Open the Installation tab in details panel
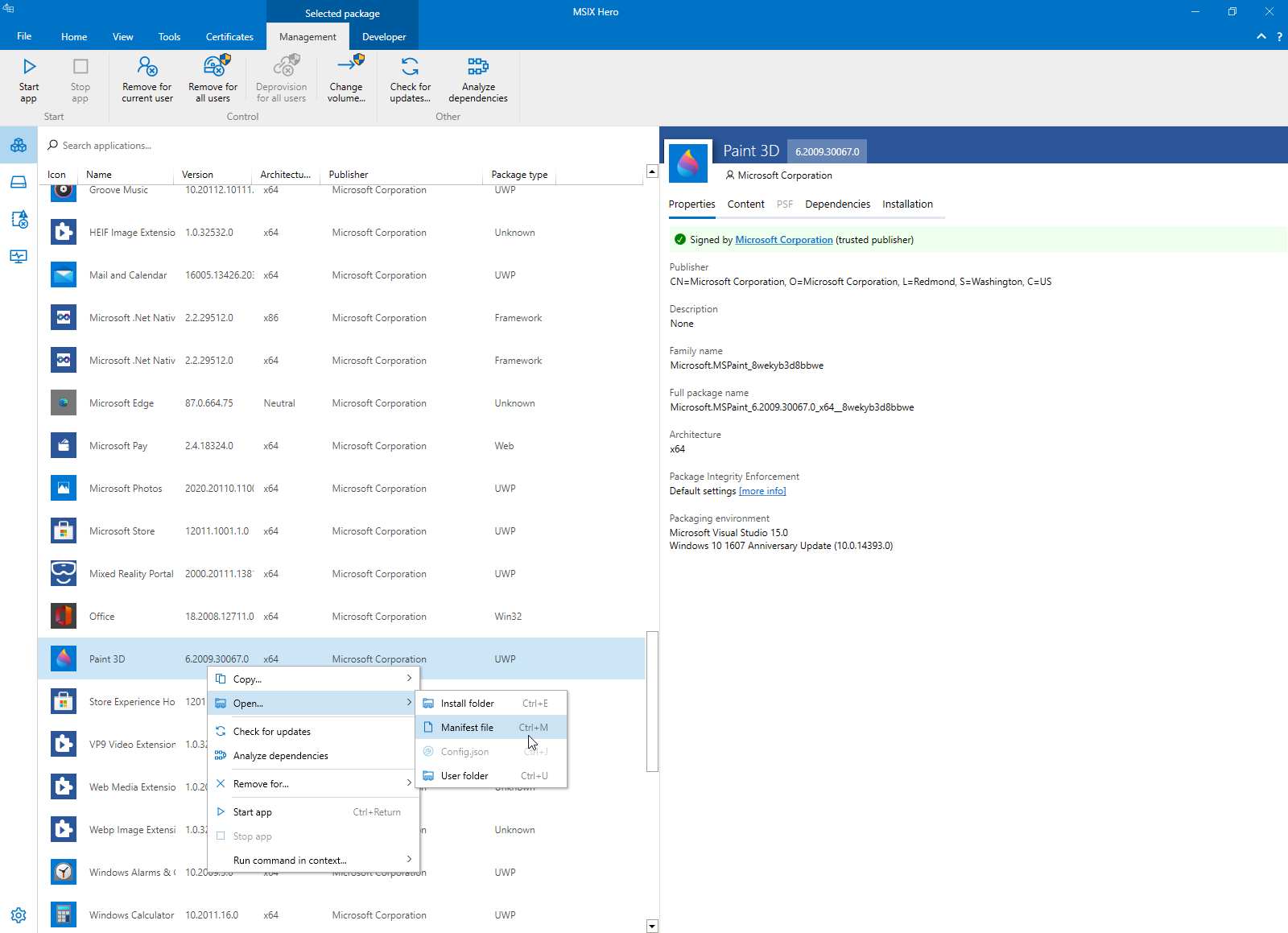This screenshot has height=933, width=1288. point(907,204)
